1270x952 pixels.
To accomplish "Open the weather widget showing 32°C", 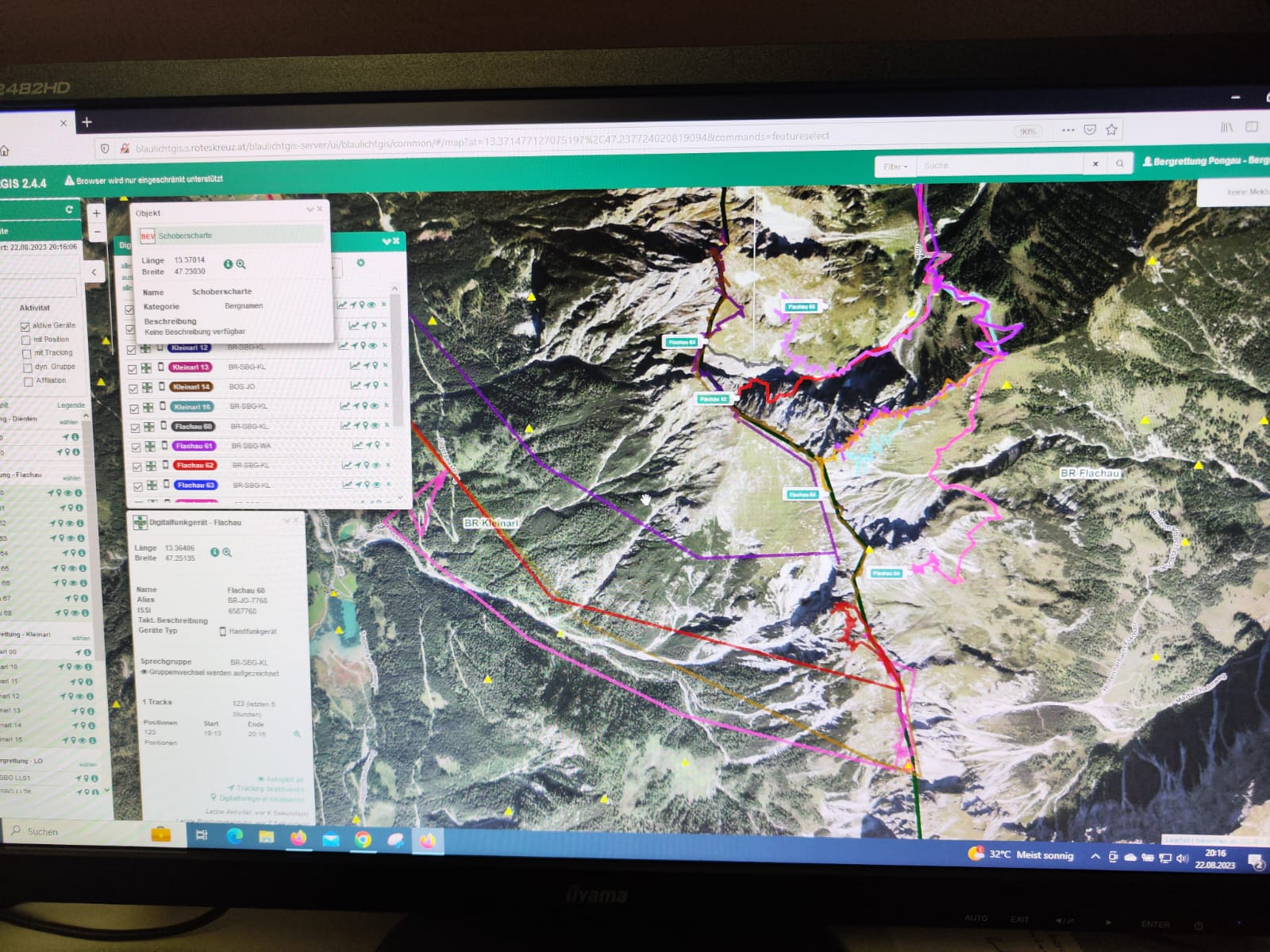I will coord(1021,854).
